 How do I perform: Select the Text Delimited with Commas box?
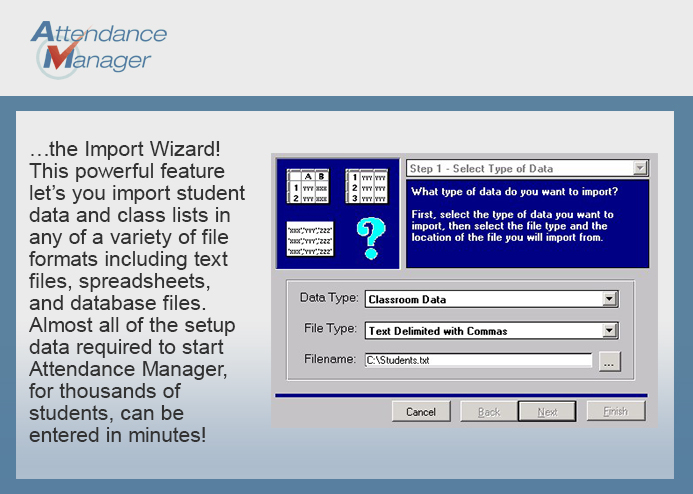pos(491,331)
